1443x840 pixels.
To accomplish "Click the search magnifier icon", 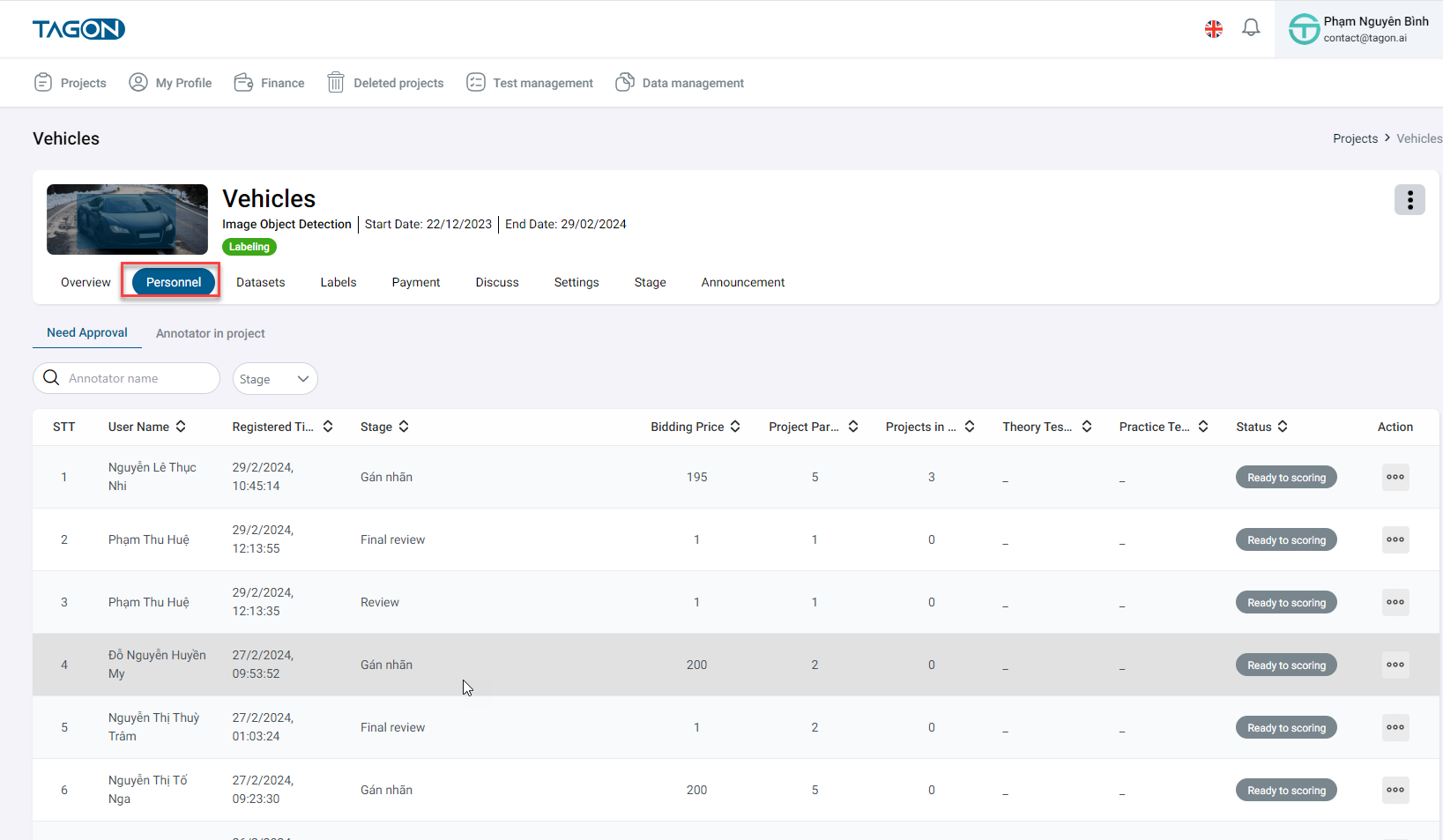I will [x=52, y=378].
